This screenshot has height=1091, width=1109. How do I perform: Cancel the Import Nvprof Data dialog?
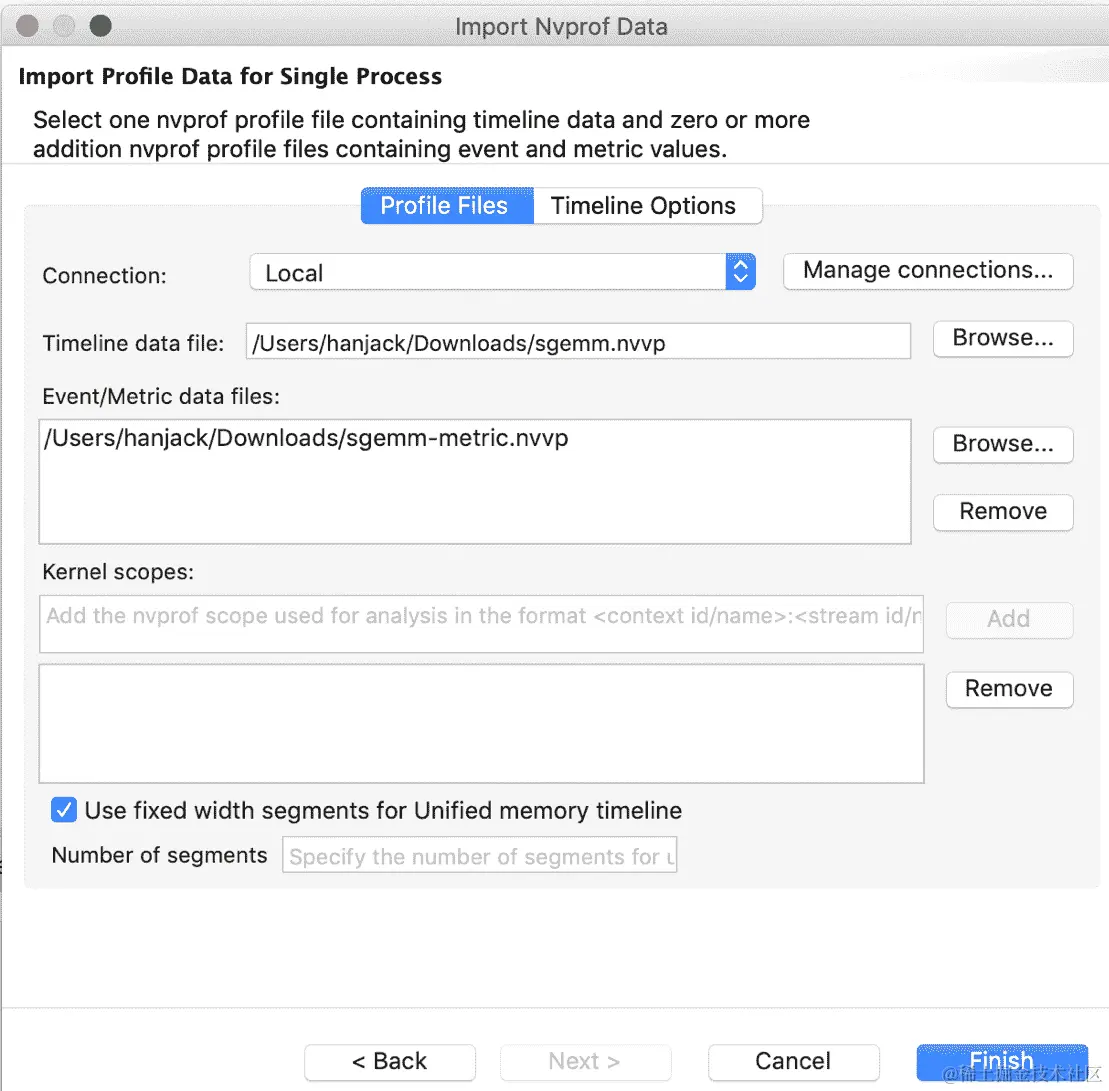coord(792,1062)
